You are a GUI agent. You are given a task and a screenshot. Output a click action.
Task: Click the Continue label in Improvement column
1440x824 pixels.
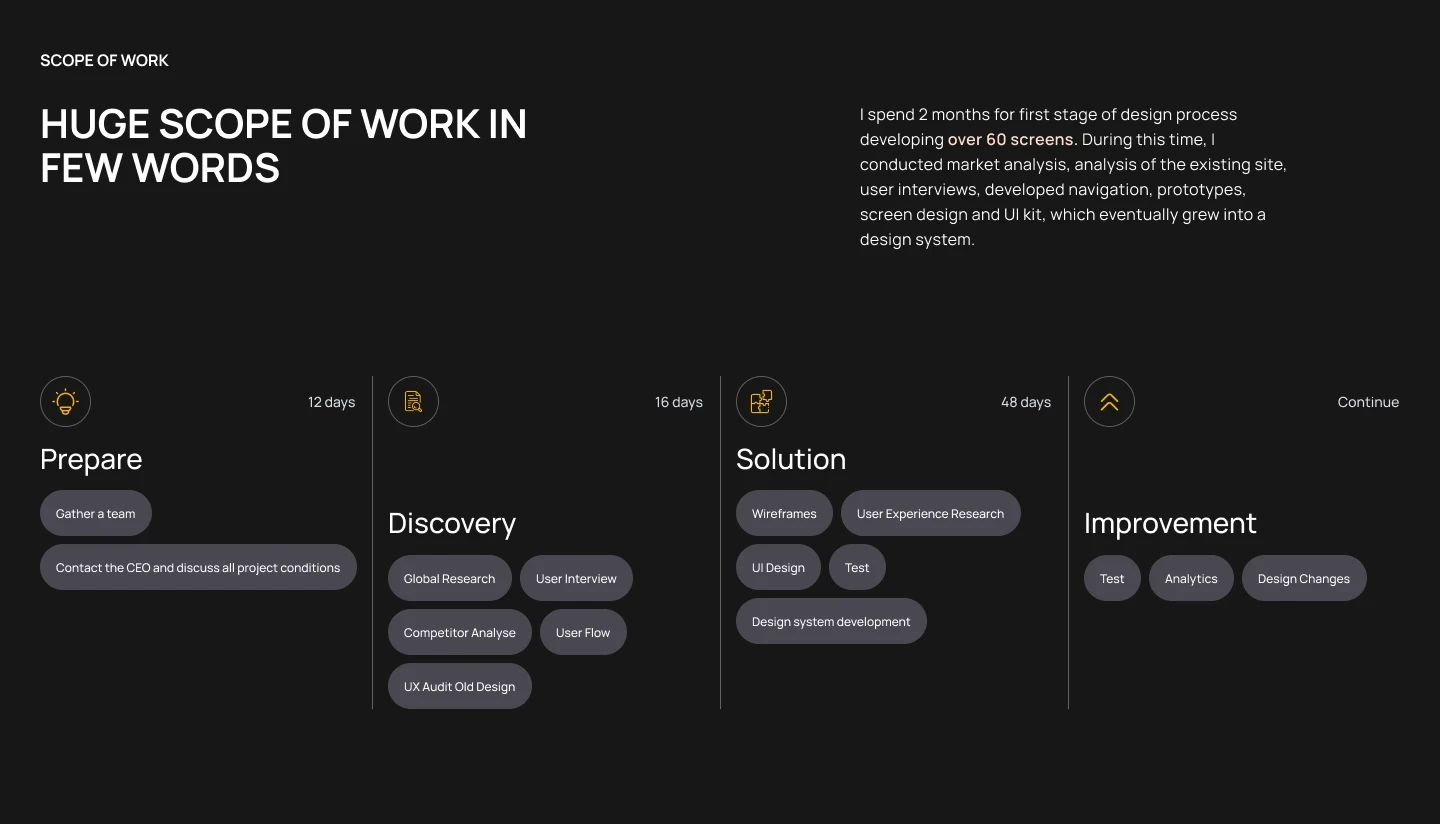1368,402
